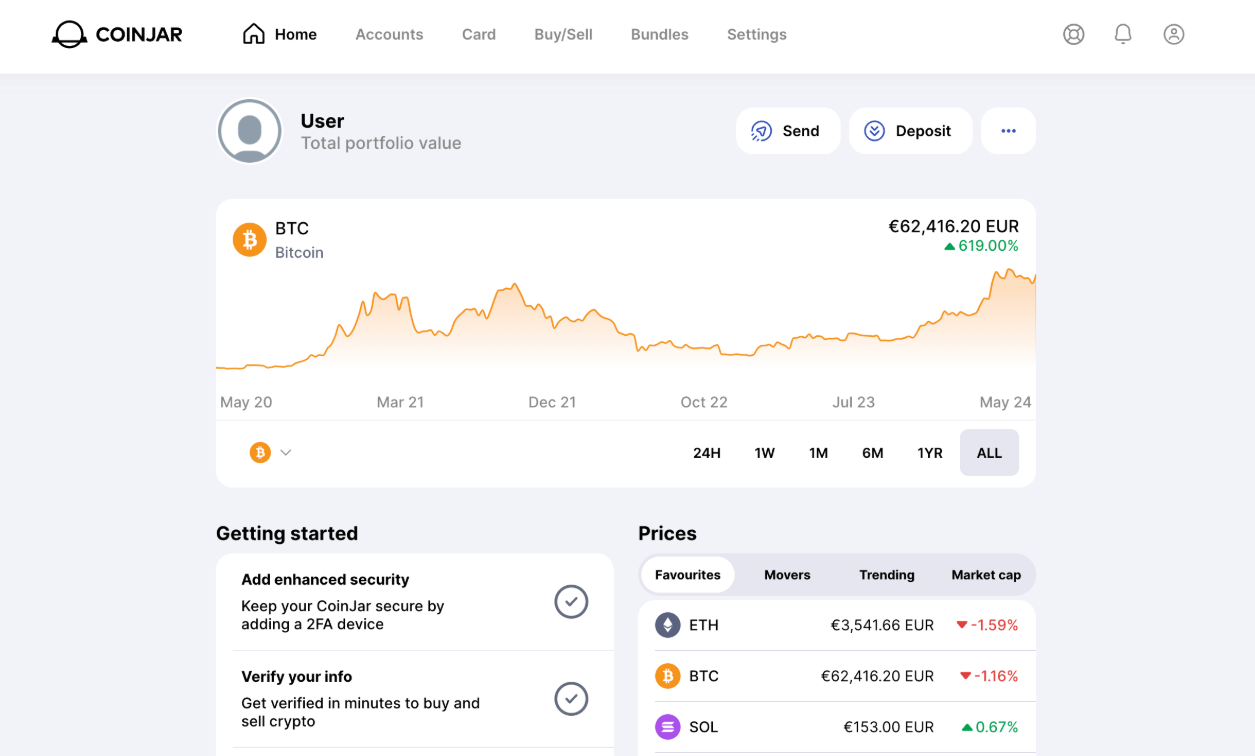Screen dimensions: 1255x756
Task: Click the Bitcoin coin icon on the chart card
Action: (249, 239)
